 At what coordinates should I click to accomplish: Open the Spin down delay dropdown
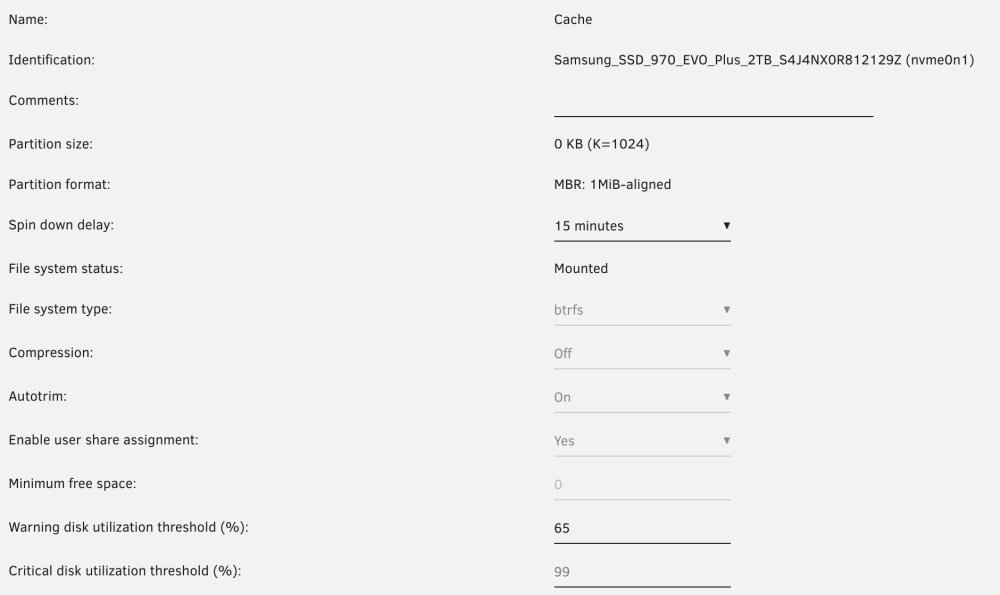pos(642,226)
